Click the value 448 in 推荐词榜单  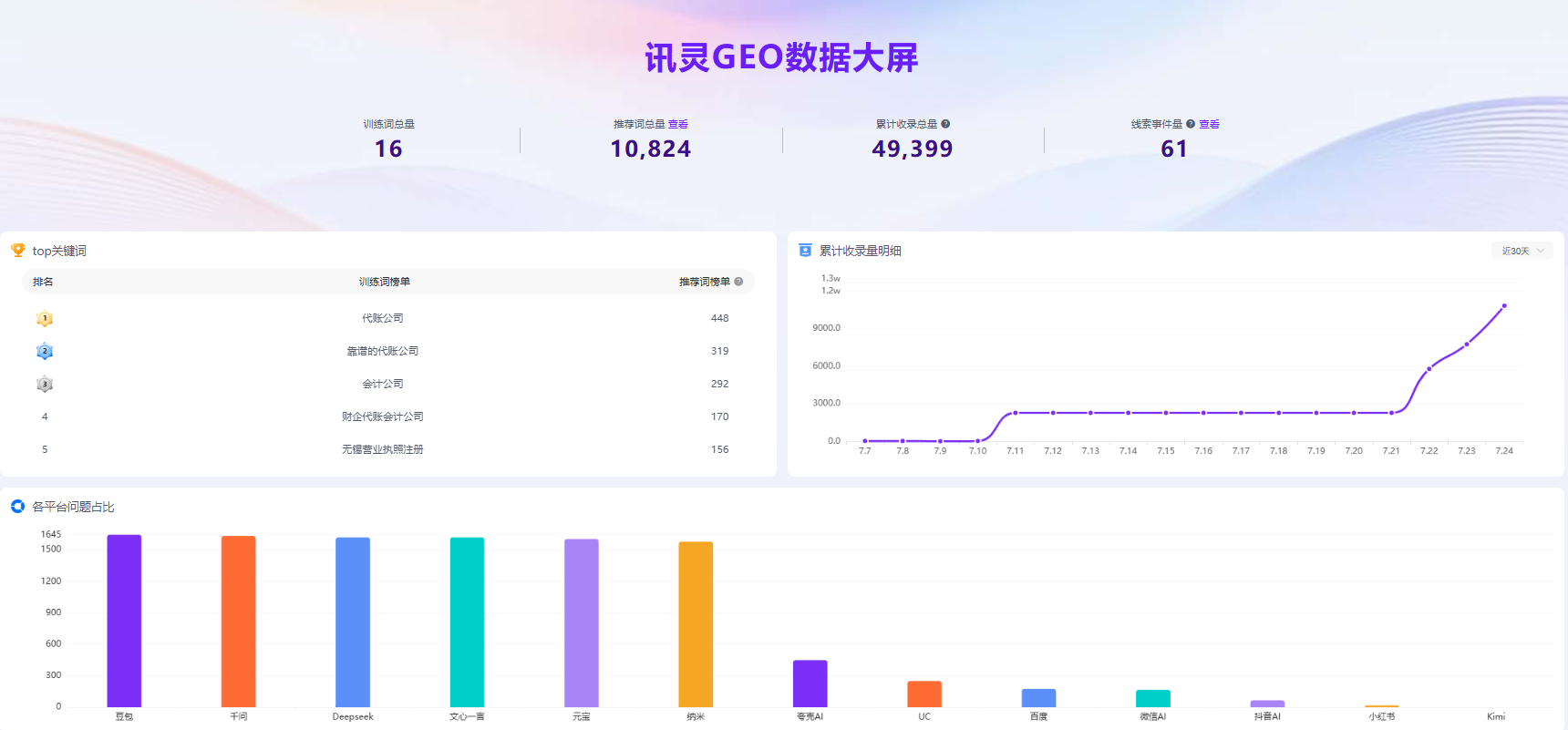point(720,318)
